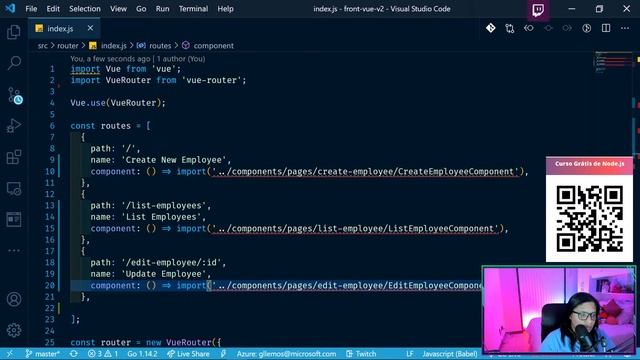Open changes compare icon in editor toolbar
The image size is (640, 360).
point(510,28)
